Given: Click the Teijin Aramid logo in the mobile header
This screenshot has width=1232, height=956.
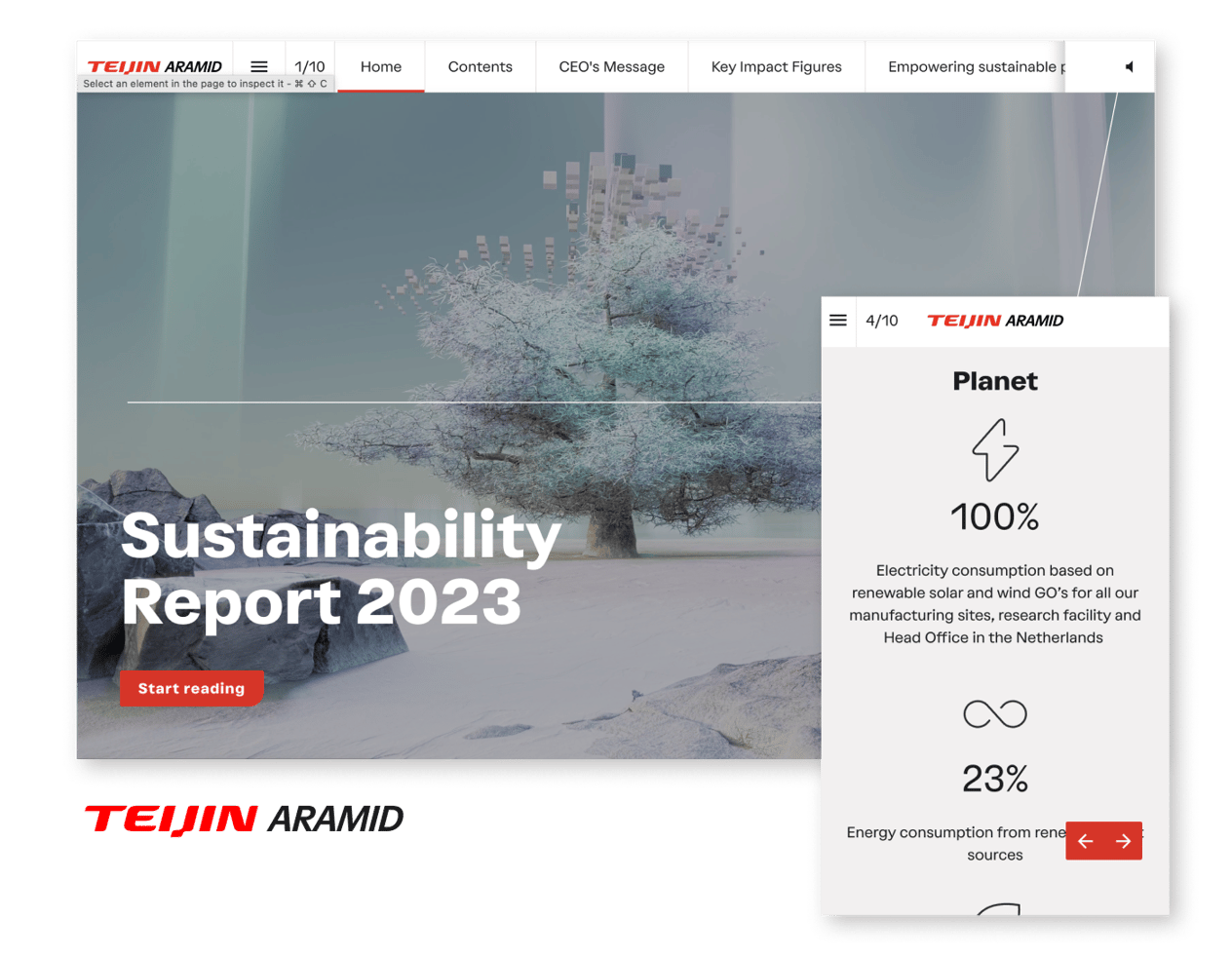Looking at the screenshot, I should coord(994,321).
